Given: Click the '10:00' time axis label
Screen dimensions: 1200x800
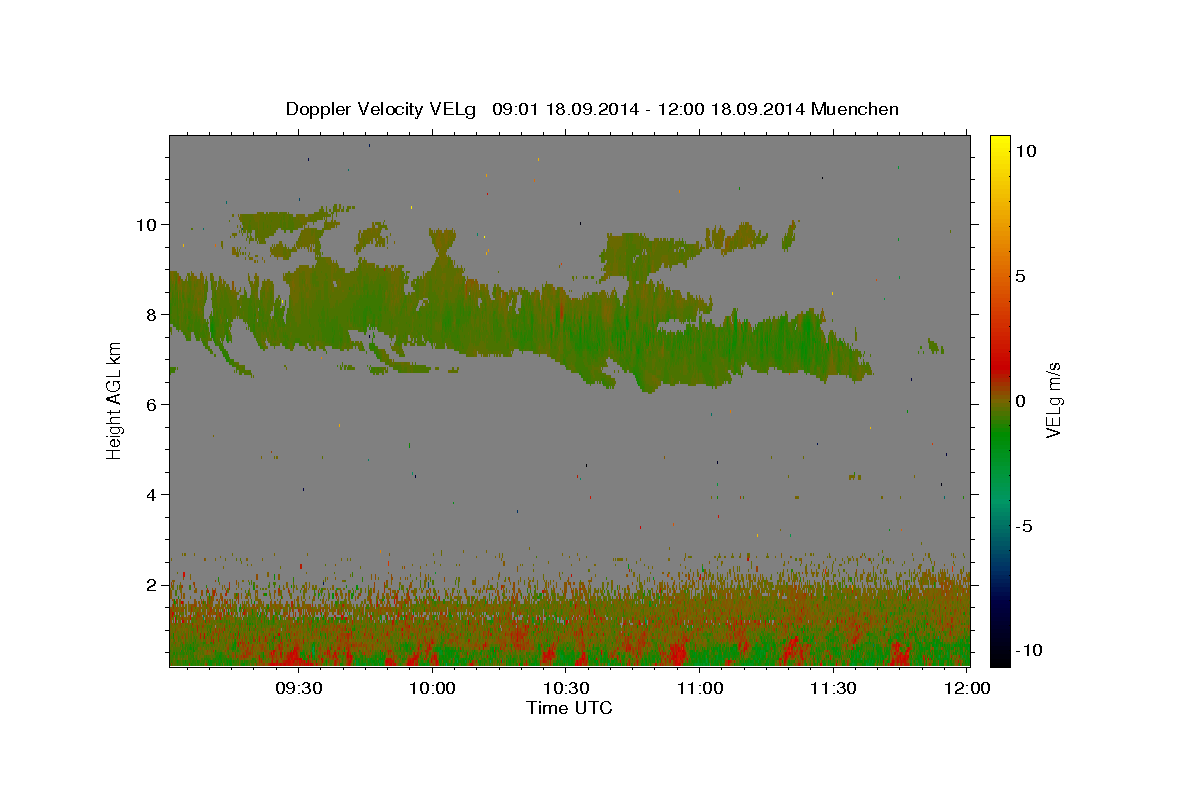Looking at the screenshot, I should pos(433,688).
